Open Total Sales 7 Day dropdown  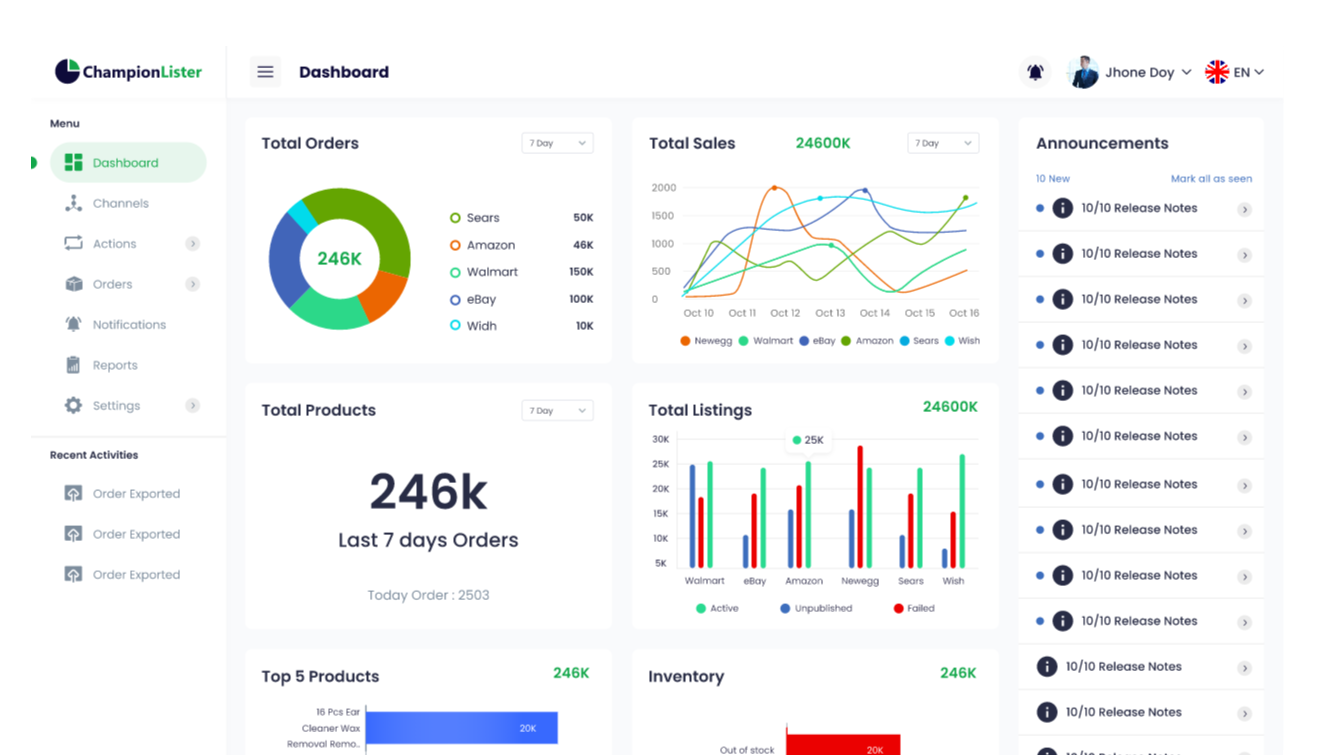click(x=943, y=143)
